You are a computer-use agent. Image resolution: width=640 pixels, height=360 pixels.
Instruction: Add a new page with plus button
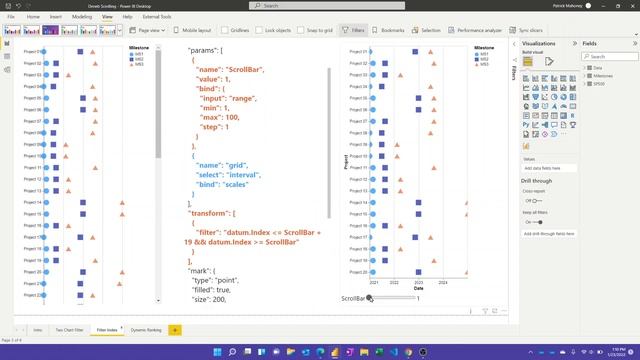coord(175,330)
